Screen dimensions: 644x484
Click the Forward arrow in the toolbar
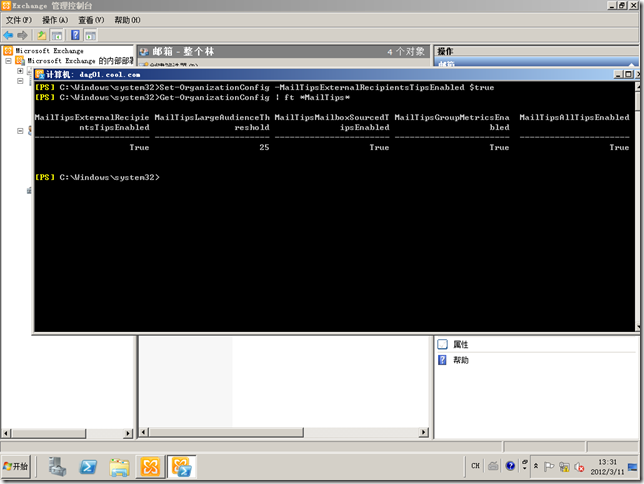point(23,35)
